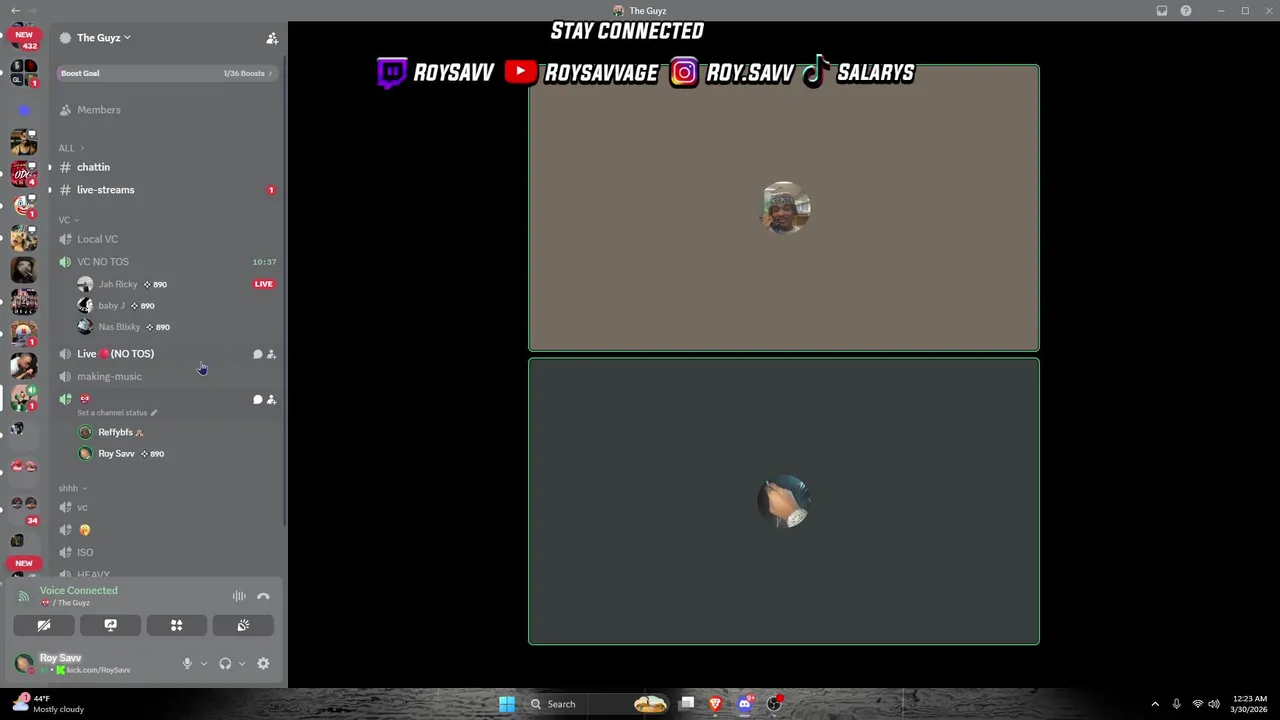
Task: Open chat for Live (NO TOS) channel
Action: [257, 354]
